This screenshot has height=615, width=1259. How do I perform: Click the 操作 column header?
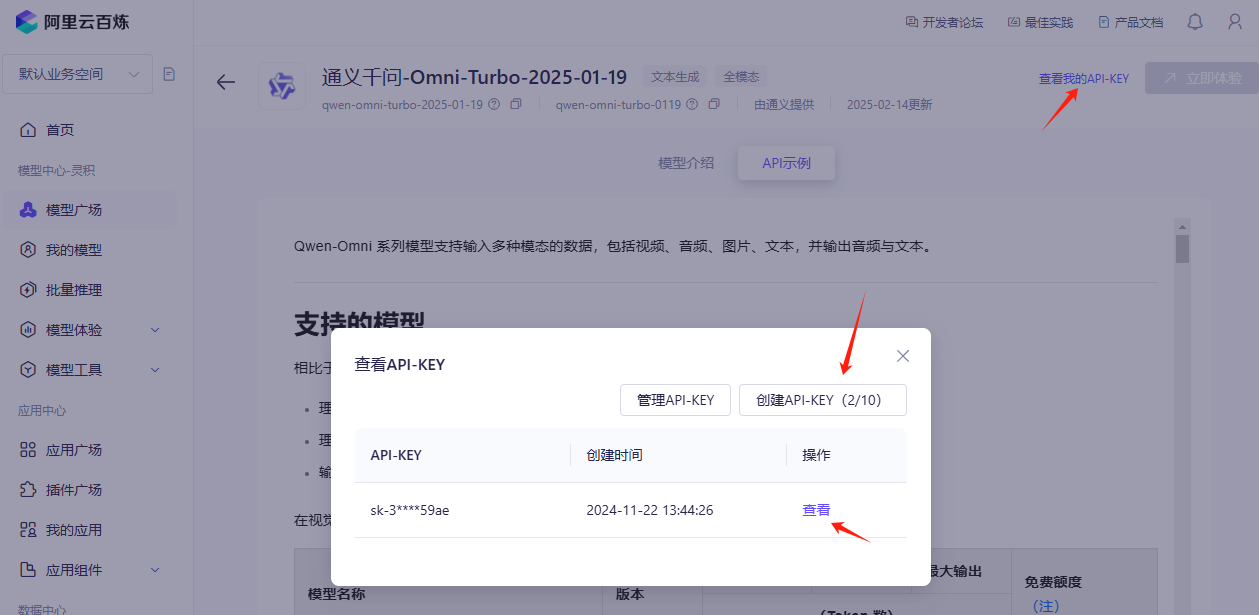tap(816, 455)
